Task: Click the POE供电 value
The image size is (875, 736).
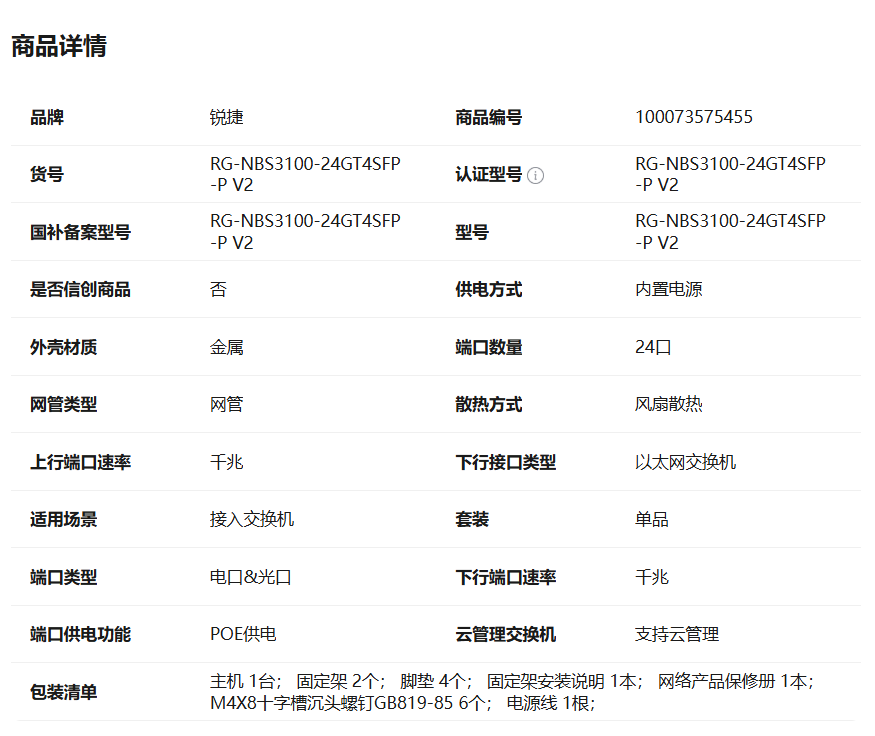Action: click(243, 635)
